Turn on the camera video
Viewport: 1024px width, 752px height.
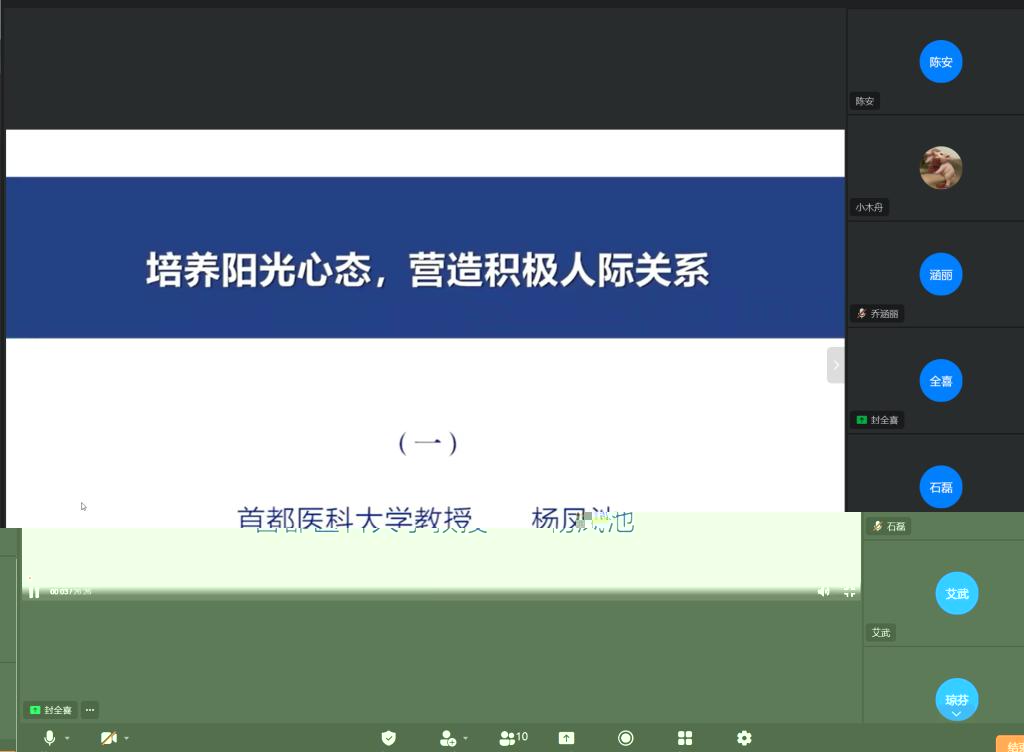tap(108, 738)
